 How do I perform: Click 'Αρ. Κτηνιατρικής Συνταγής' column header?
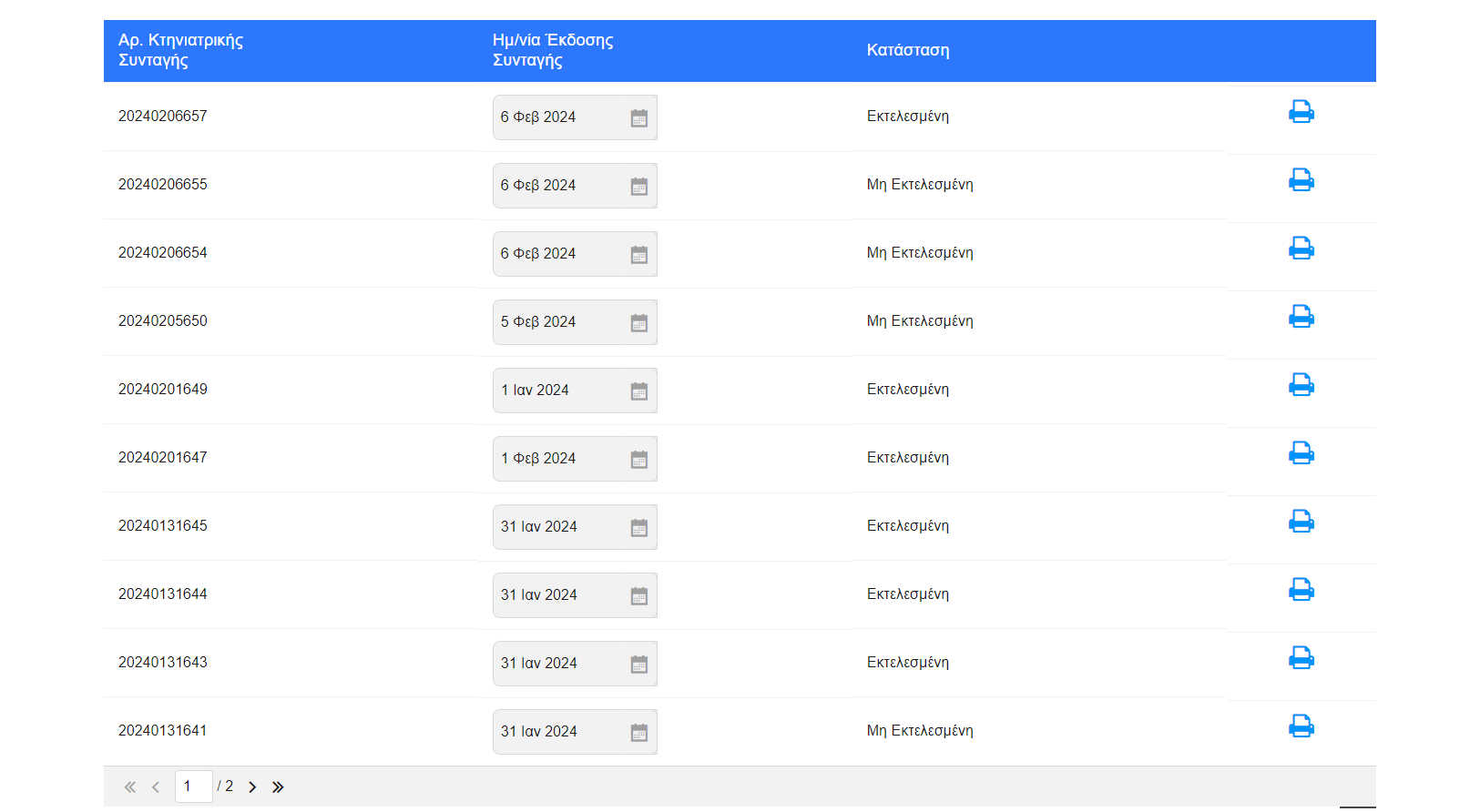coord(180,50)
